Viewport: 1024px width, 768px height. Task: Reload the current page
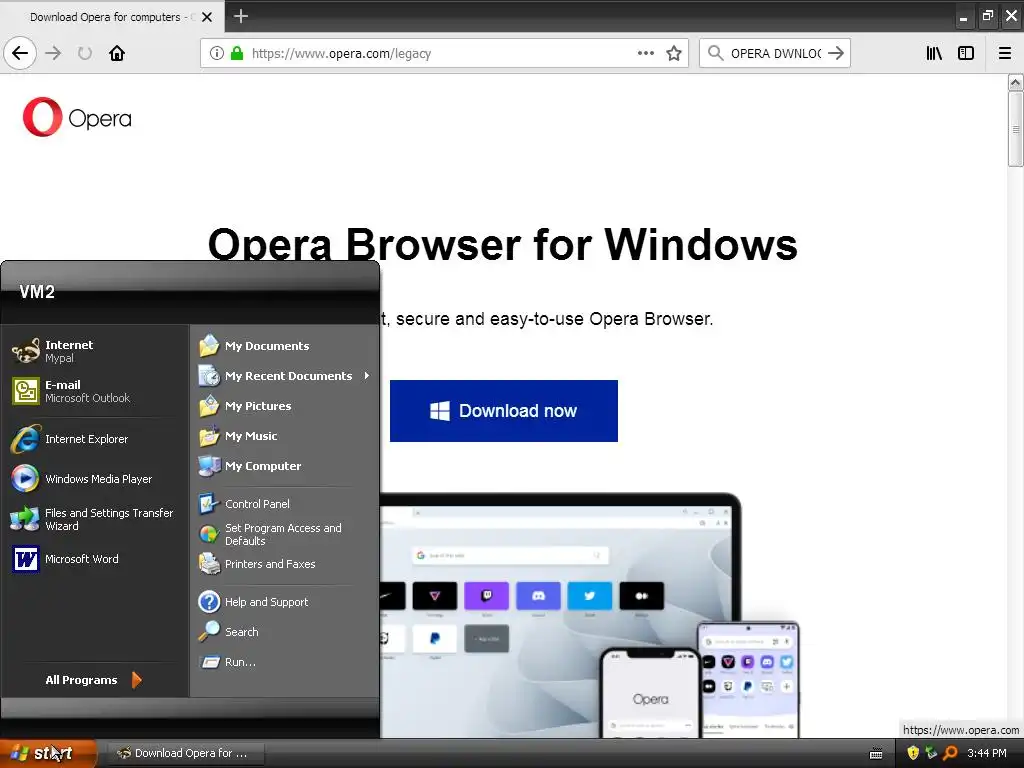[85, 53]
